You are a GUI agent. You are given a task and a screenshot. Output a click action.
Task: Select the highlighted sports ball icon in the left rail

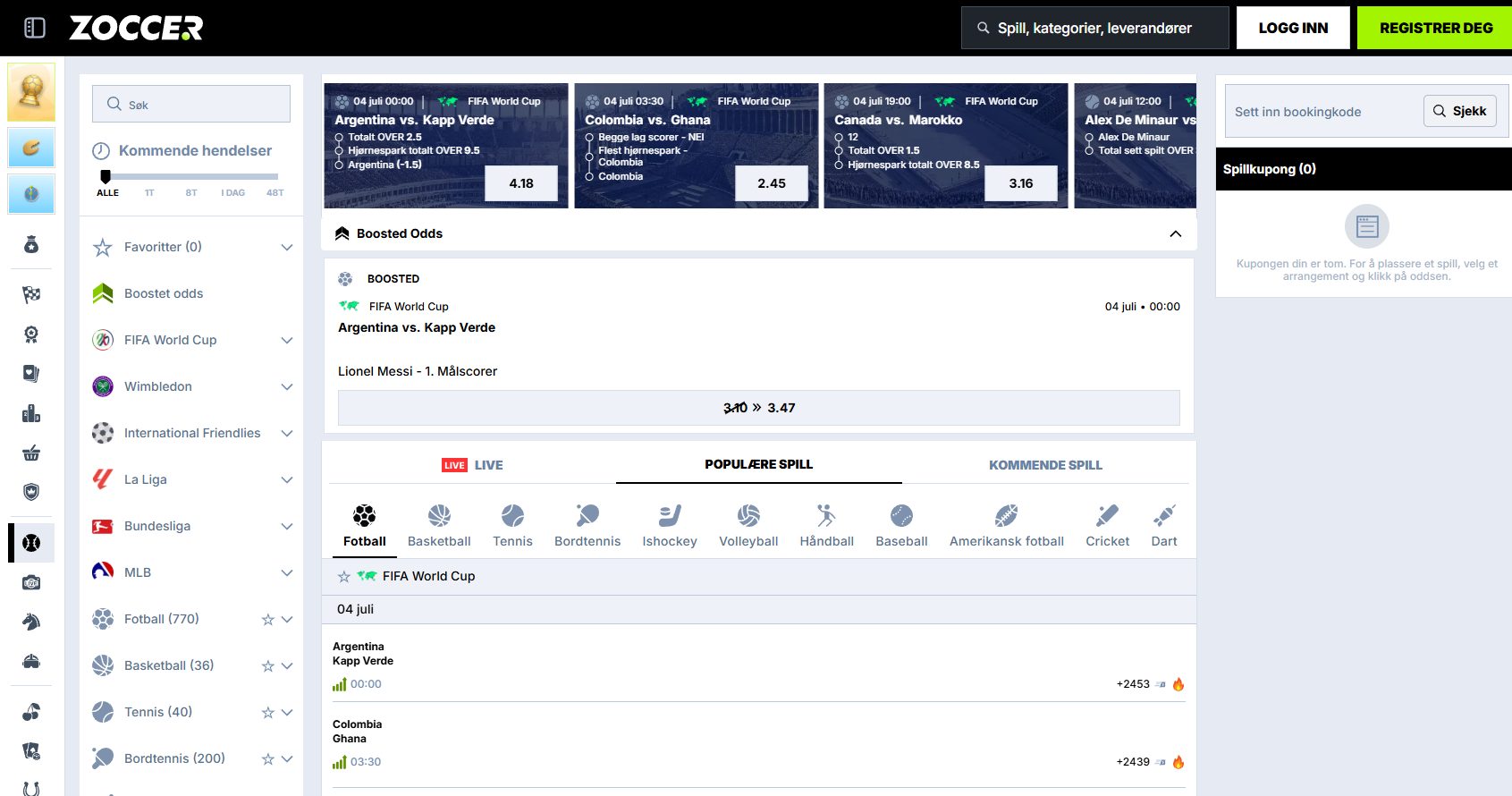(x=31, y=543)
